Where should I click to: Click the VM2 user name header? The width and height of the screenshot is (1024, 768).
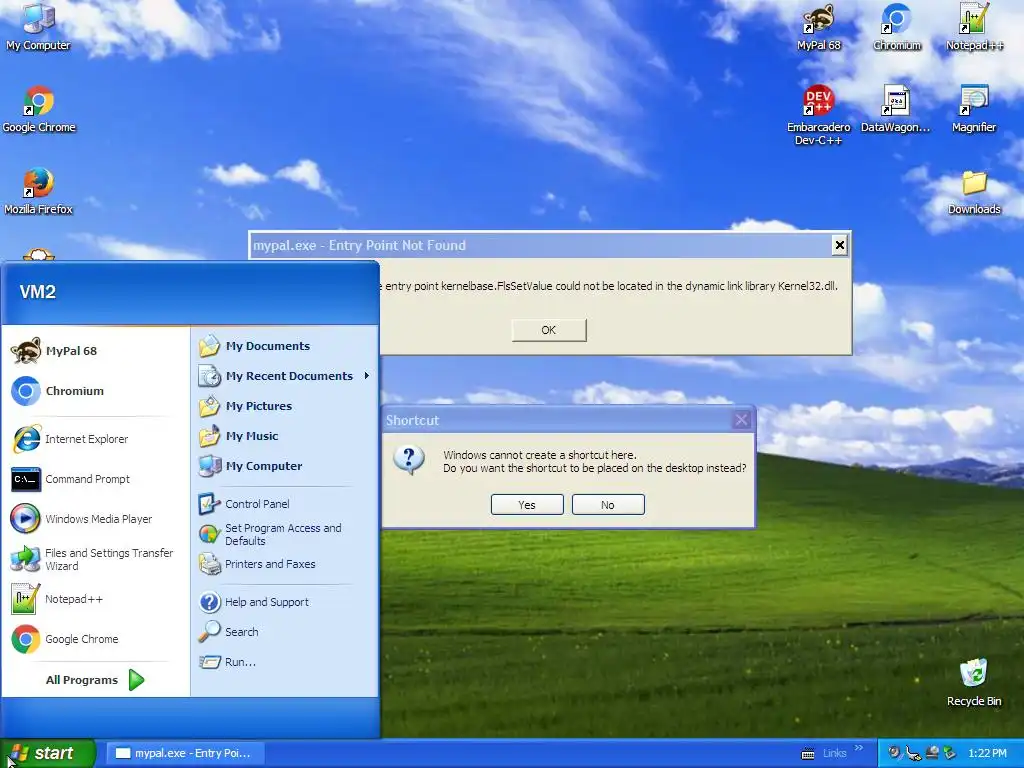(37, 291)
